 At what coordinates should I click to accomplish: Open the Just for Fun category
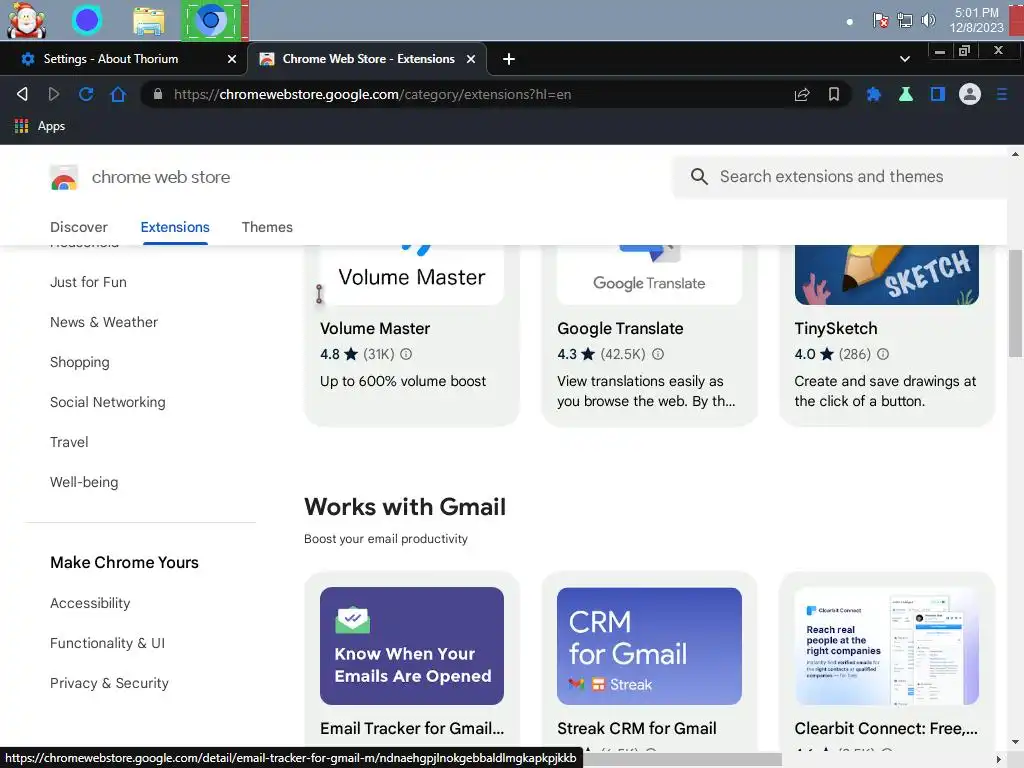88,282
